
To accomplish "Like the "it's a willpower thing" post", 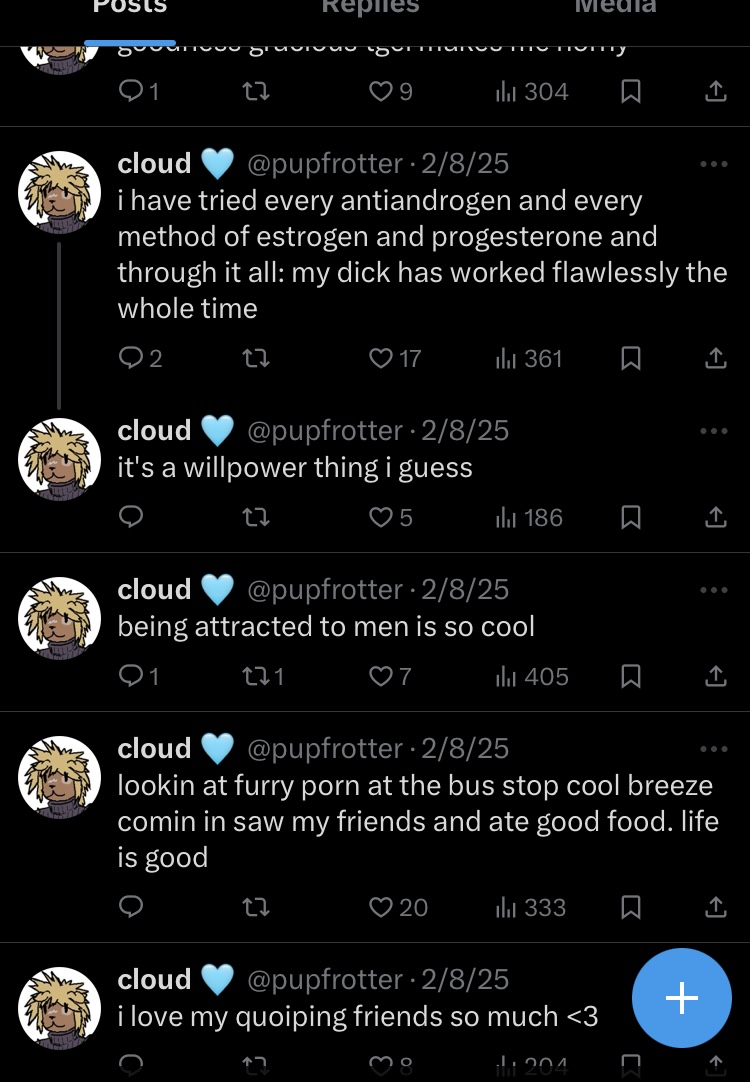I will point(380,518).
